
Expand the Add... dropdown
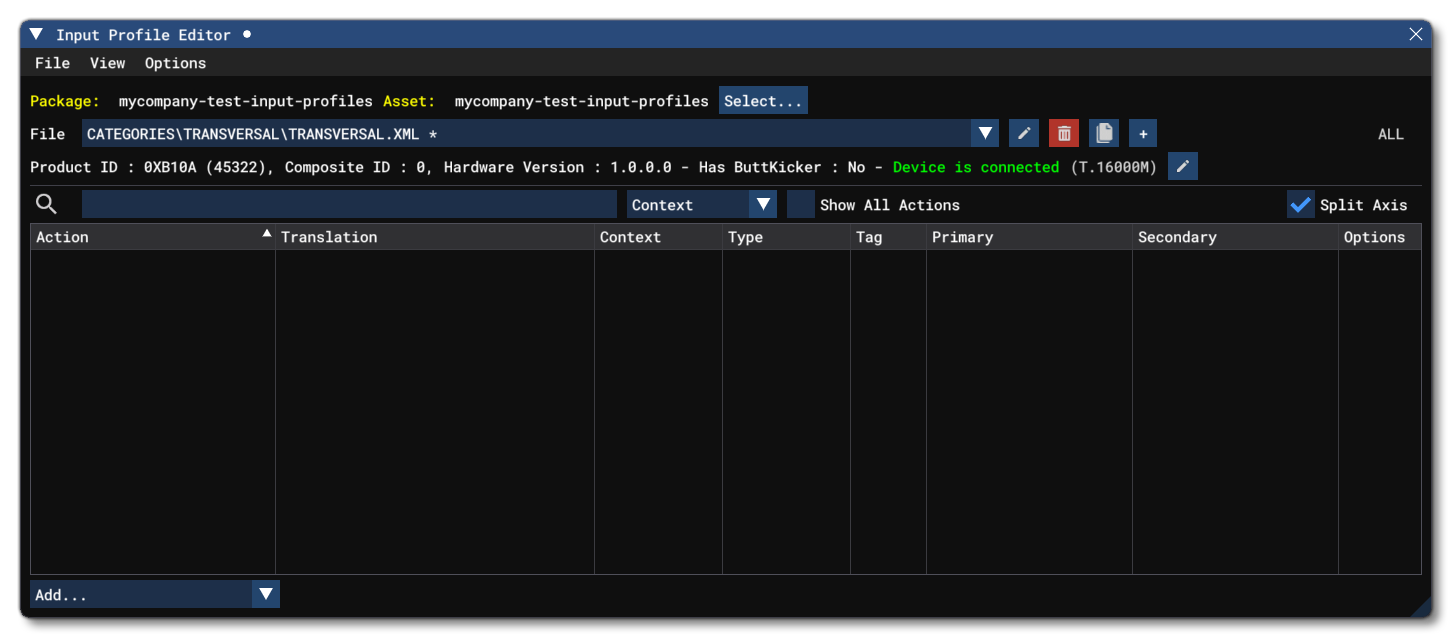[265, 594]
